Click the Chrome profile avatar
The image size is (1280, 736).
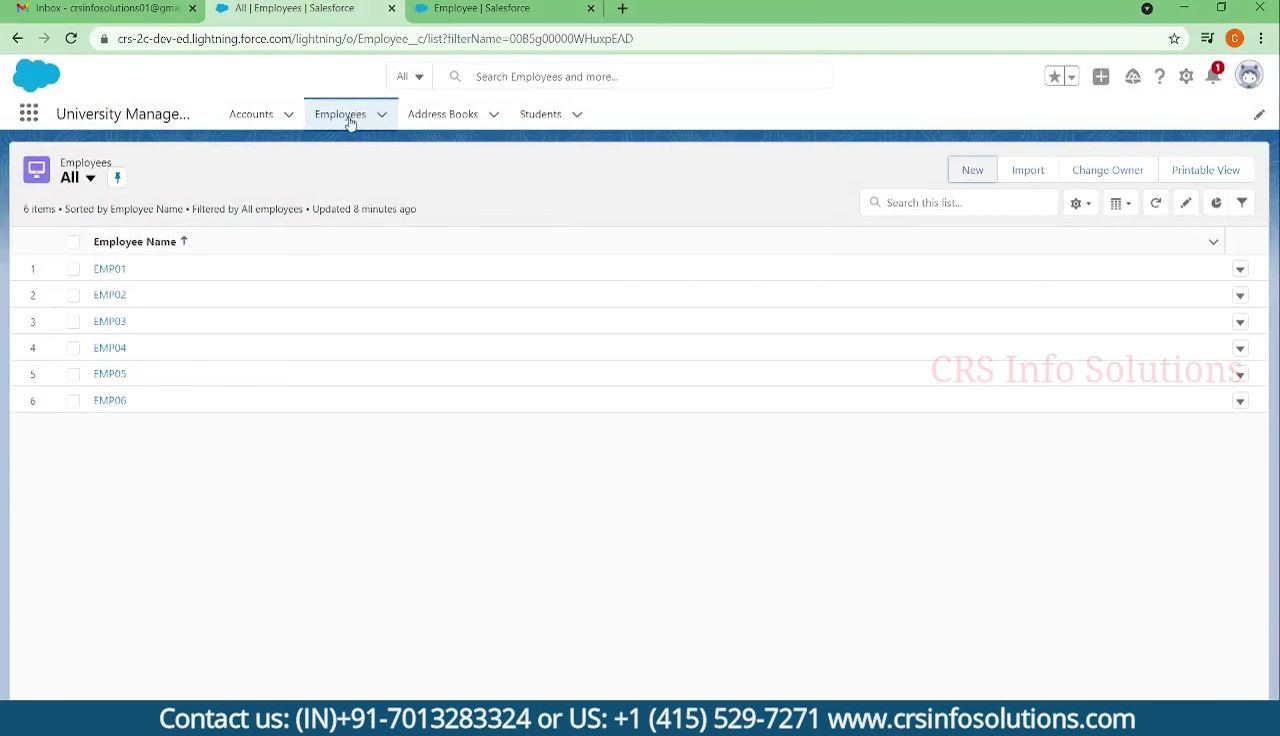point(1234,39)
